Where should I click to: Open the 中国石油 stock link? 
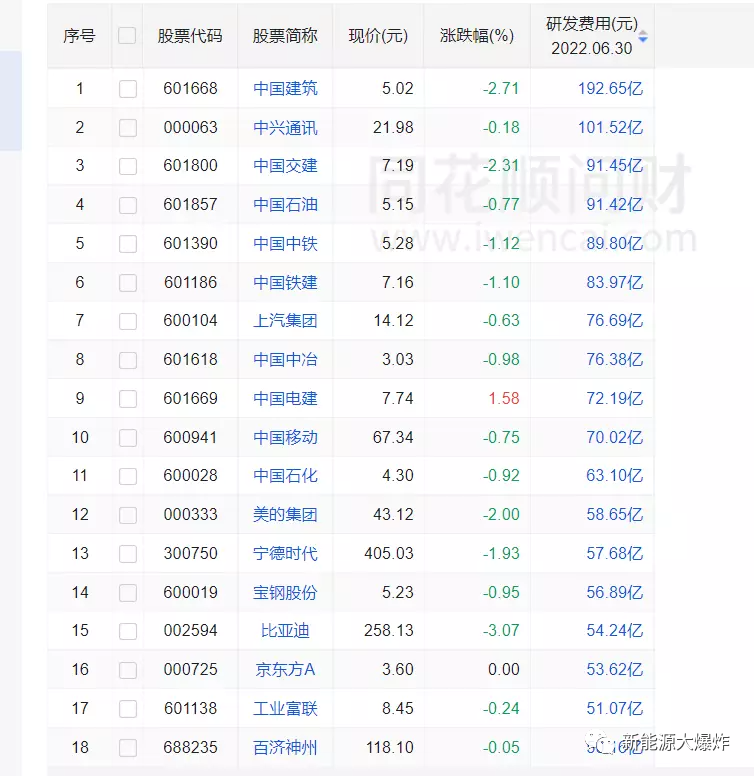pos(285,204)
